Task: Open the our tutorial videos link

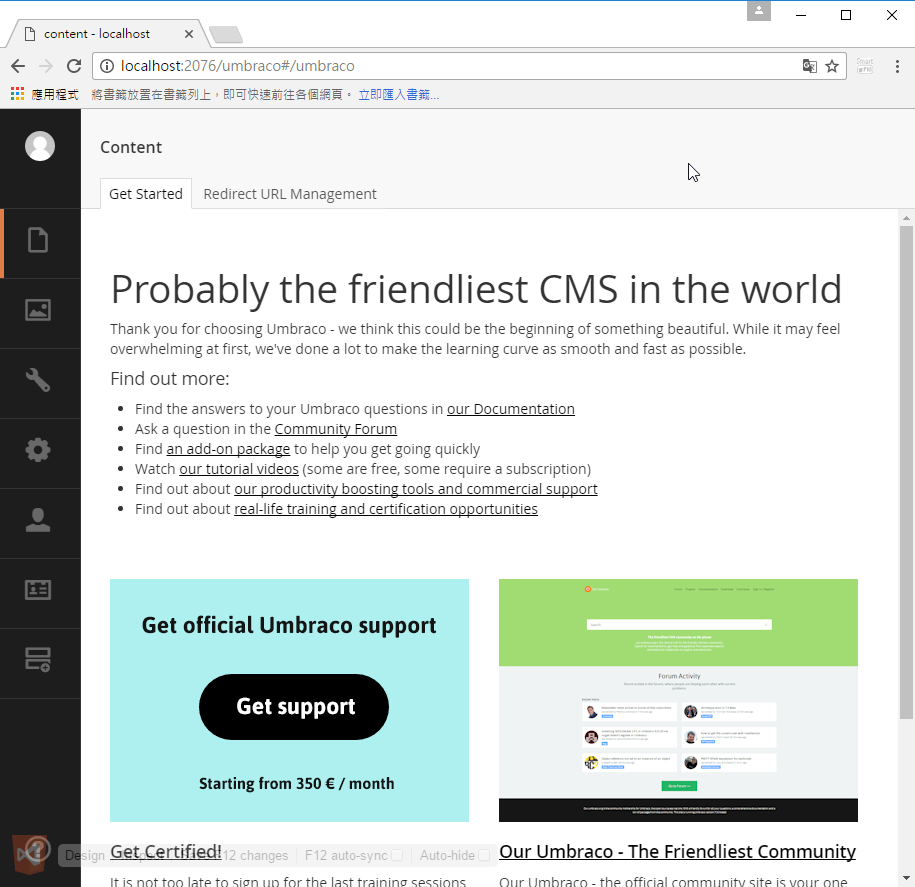Action: pos(239,469)
